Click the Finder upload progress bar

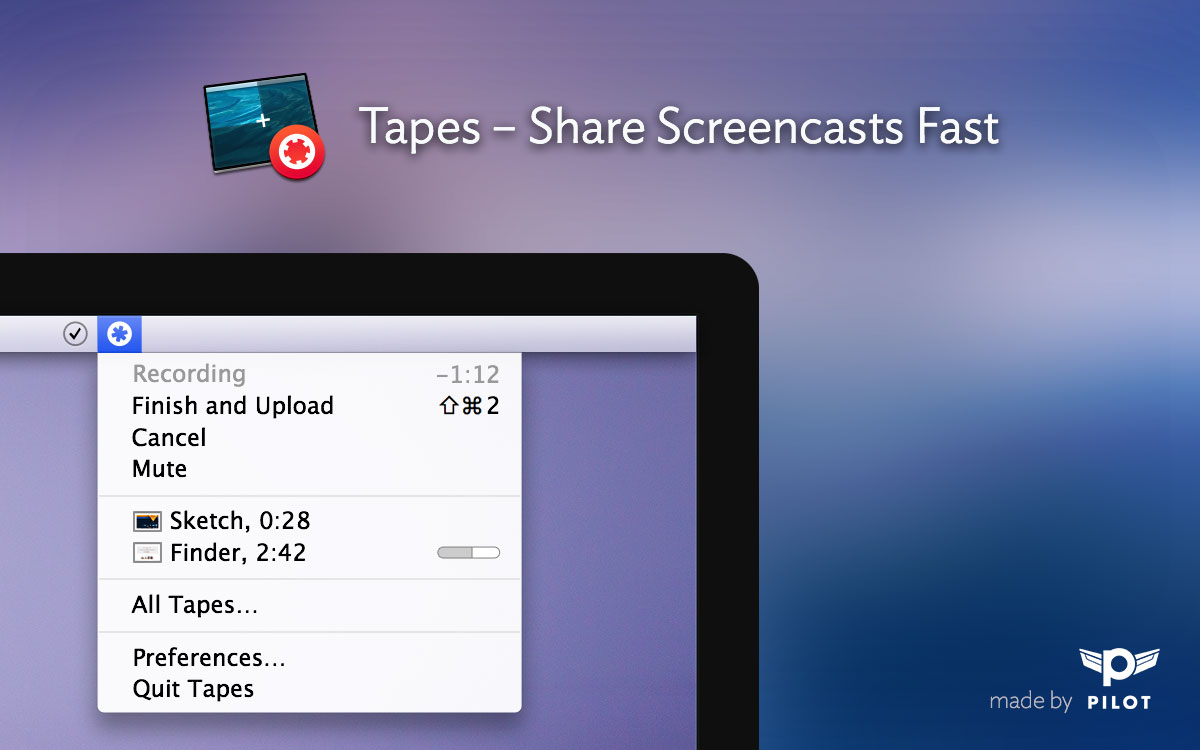point(469,553)
